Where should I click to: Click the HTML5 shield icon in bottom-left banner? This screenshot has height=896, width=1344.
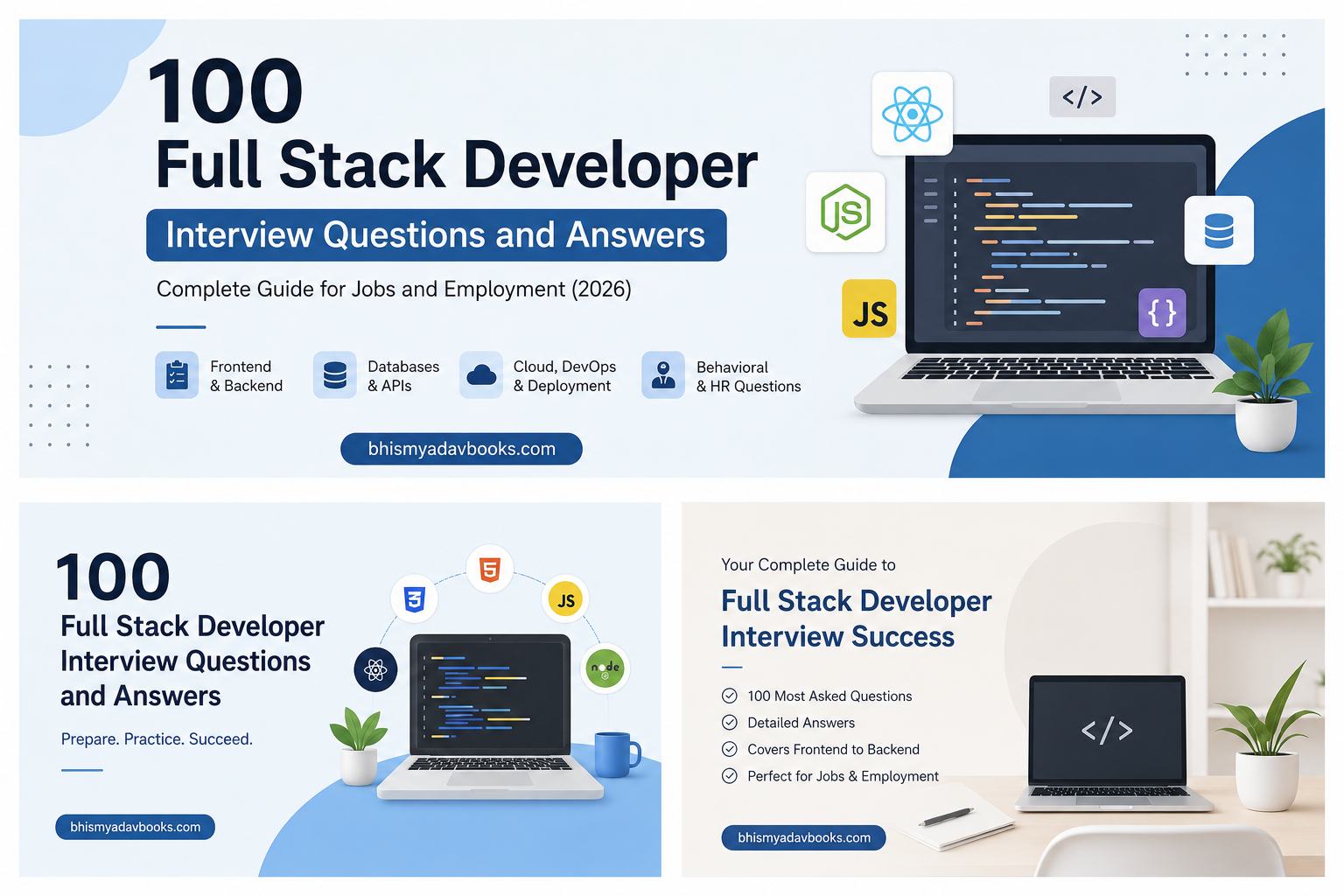(x=490, y=570)
